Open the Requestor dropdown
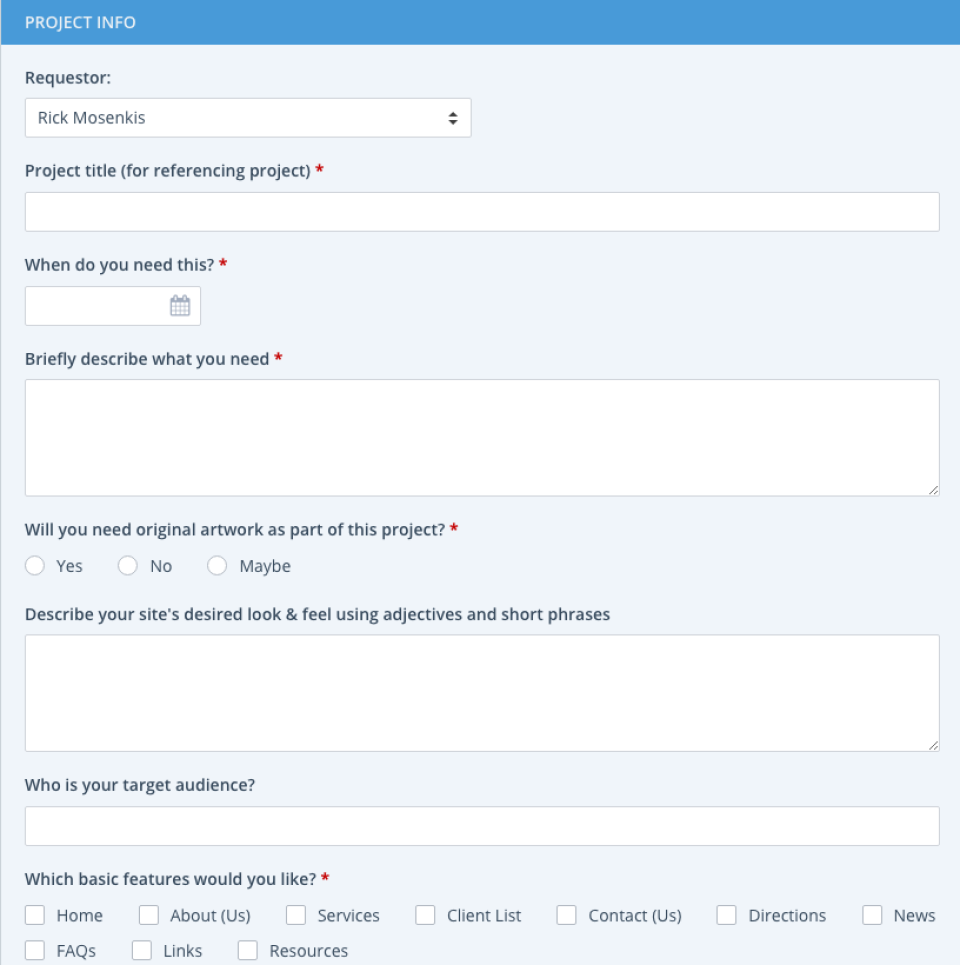 (248, 118)
